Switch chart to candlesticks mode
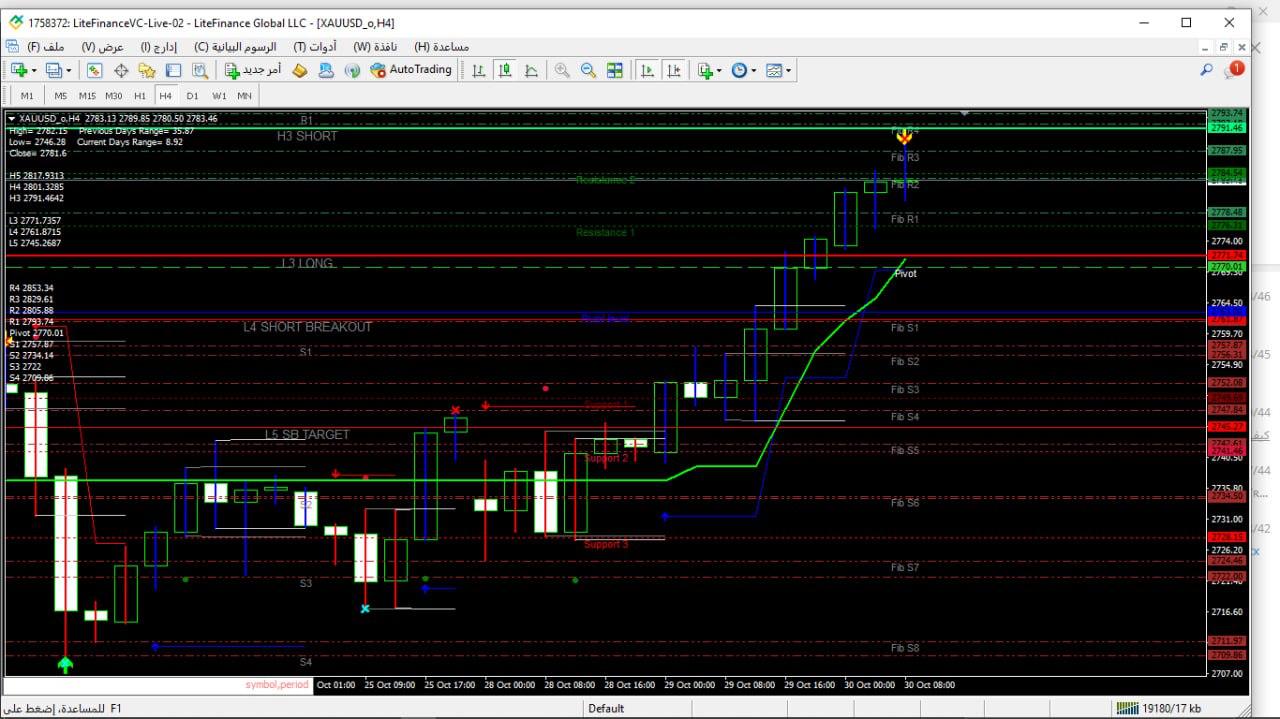 pos(505,70)
